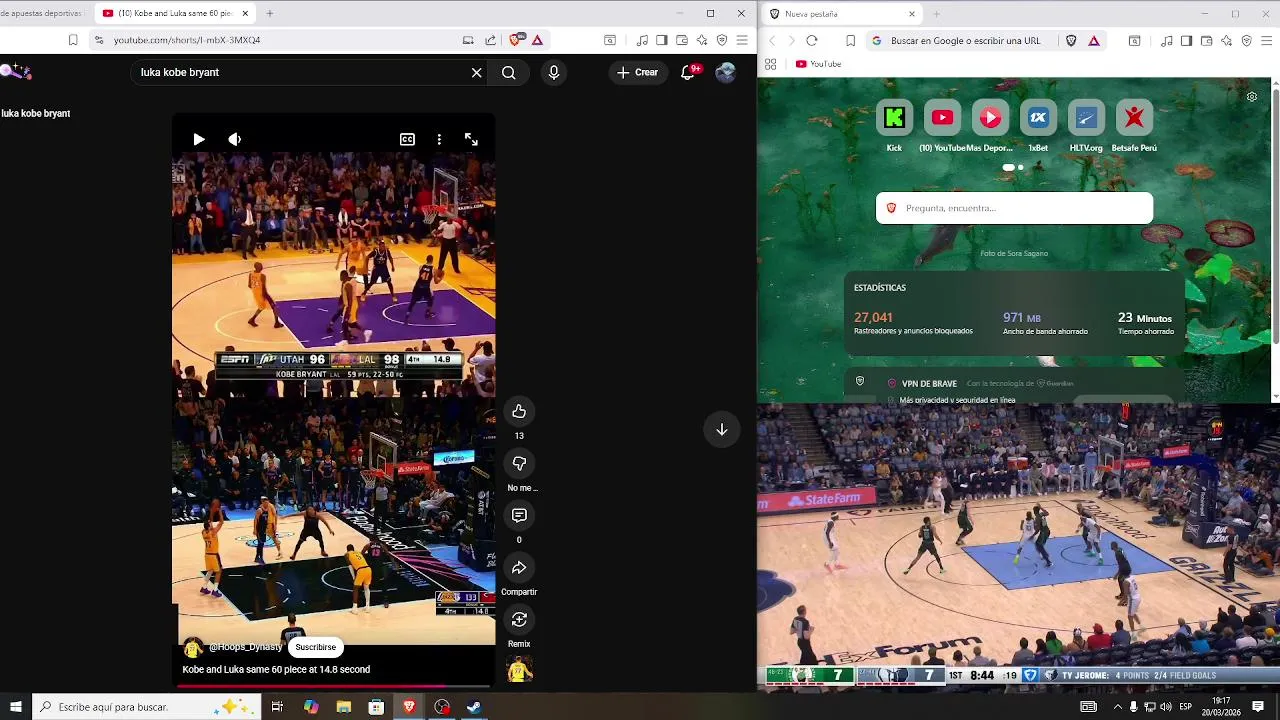Open the YouTube bookmark in bookmarks bar
Screen dimensions: 1280x720
pyautogui.click(x=818, y=64)
